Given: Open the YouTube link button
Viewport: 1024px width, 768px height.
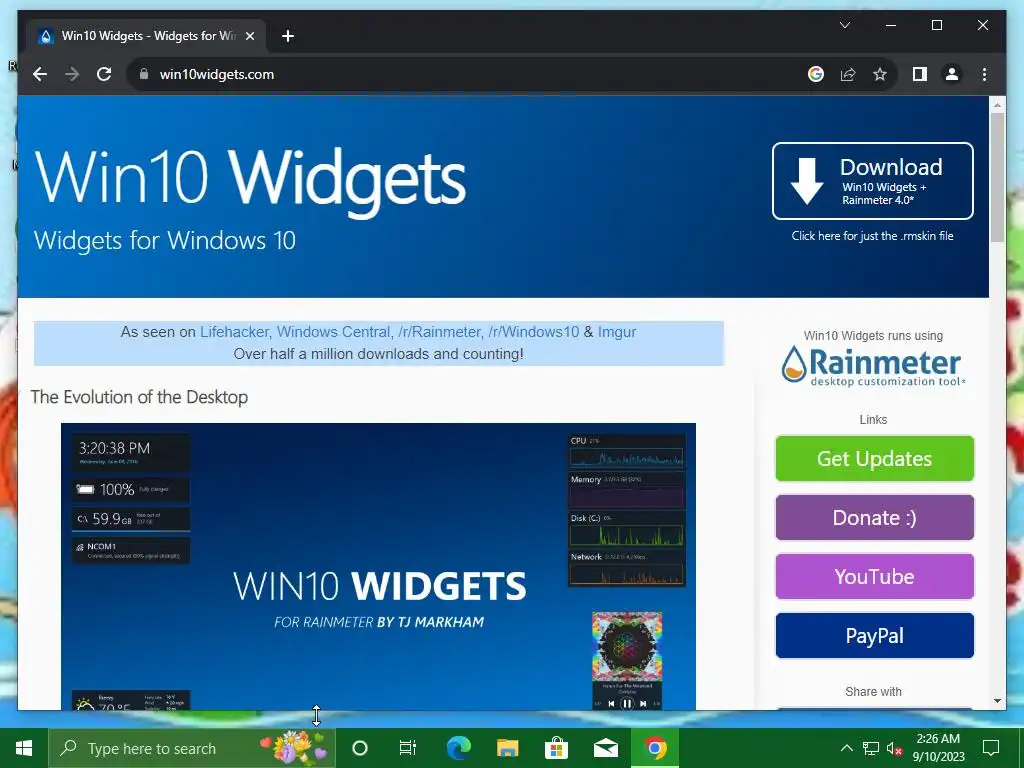Looking at the screenshot, I should point(874,577).
